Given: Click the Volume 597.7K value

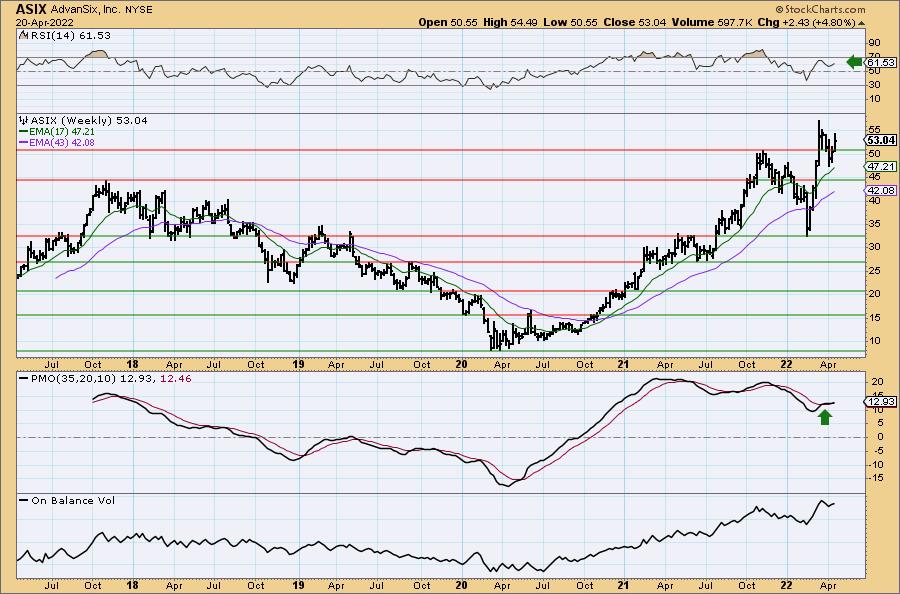Looking at the screenshot, I should pyautogui.click(x=712, y=22).
